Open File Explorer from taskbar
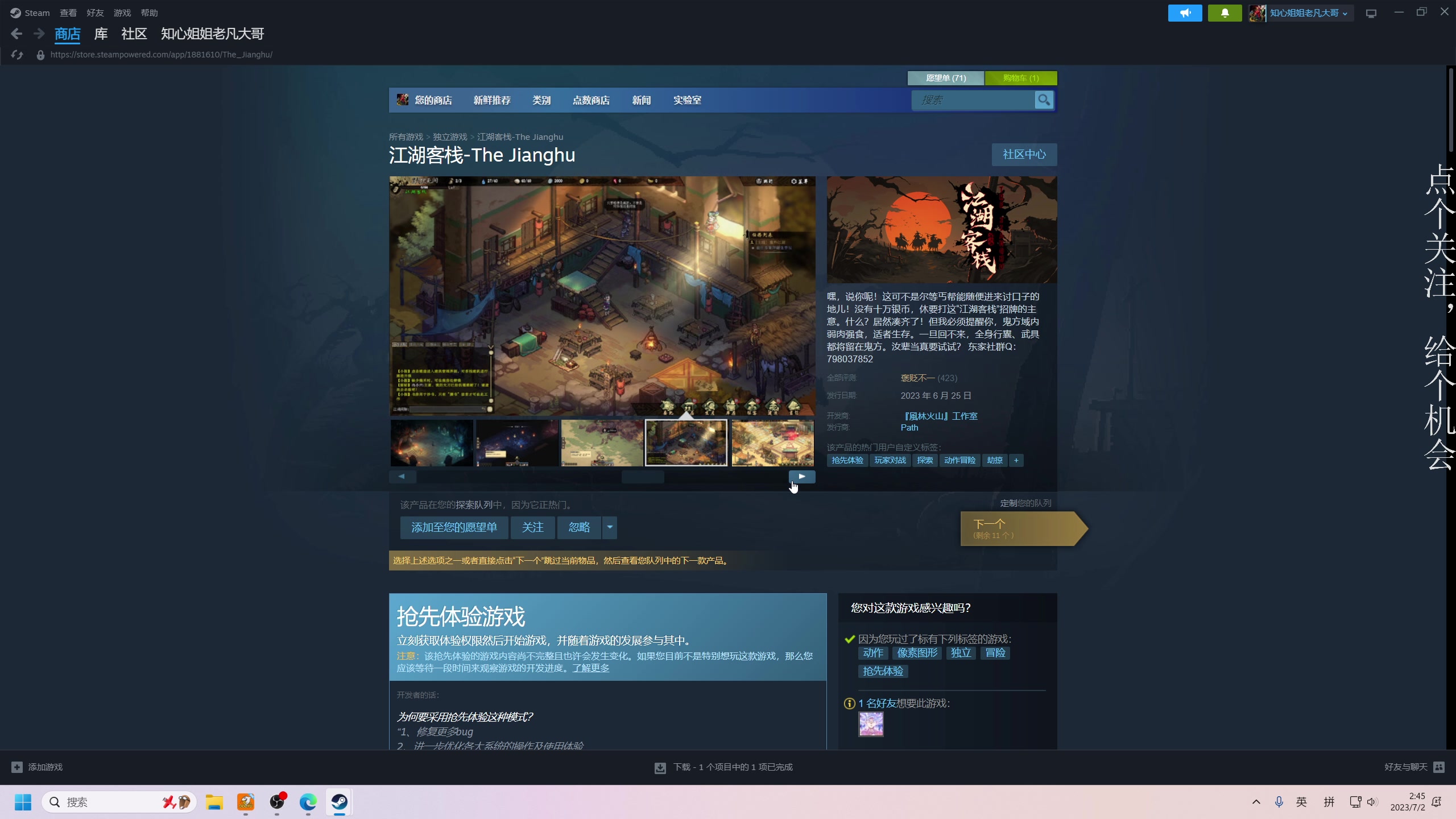The height and width of the screenshot is (819, 1456). point(214,802)
